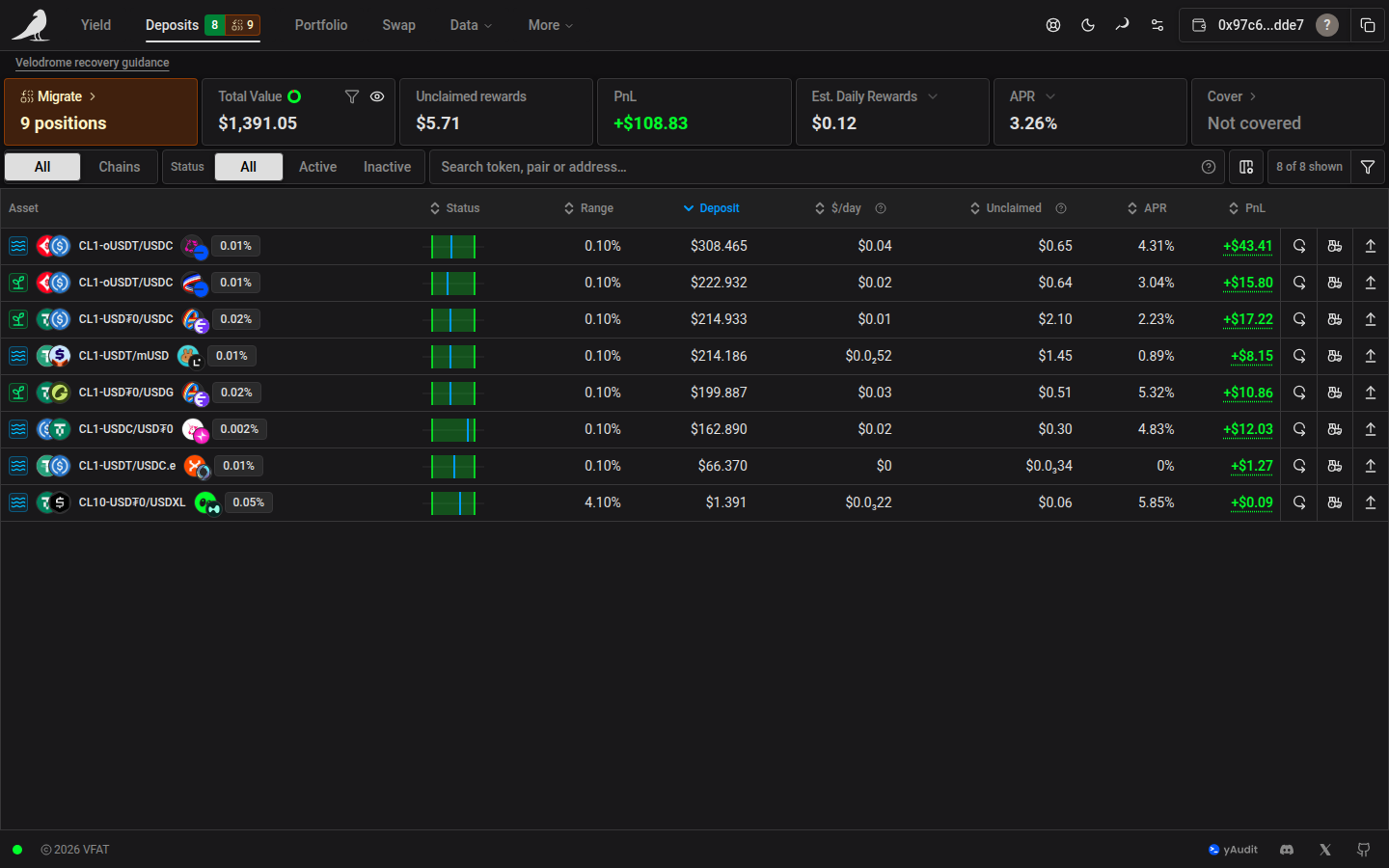Click the Unclaimed column help icon
Viewport: 1389px width, 868px height.
[1061, 208]
